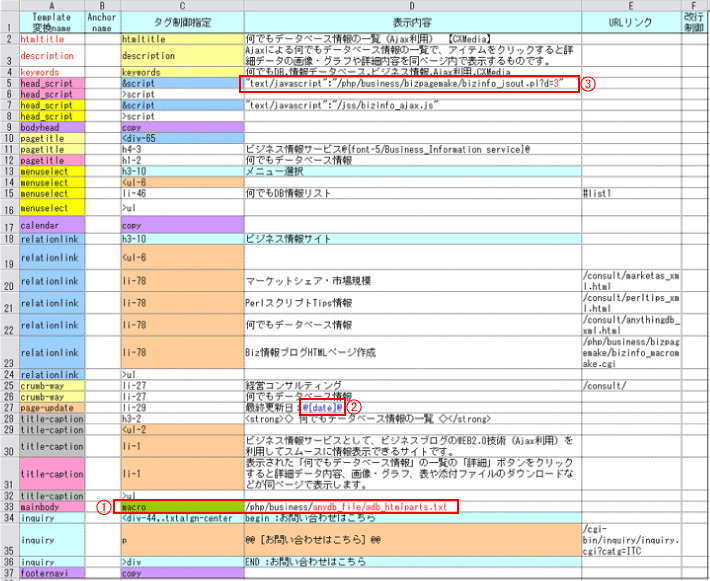The height and width of the screenshot is (581, 710).
Task: Click the '@@ [お問い合わせはこちら] @@' cell
Action: coord(413,540)
